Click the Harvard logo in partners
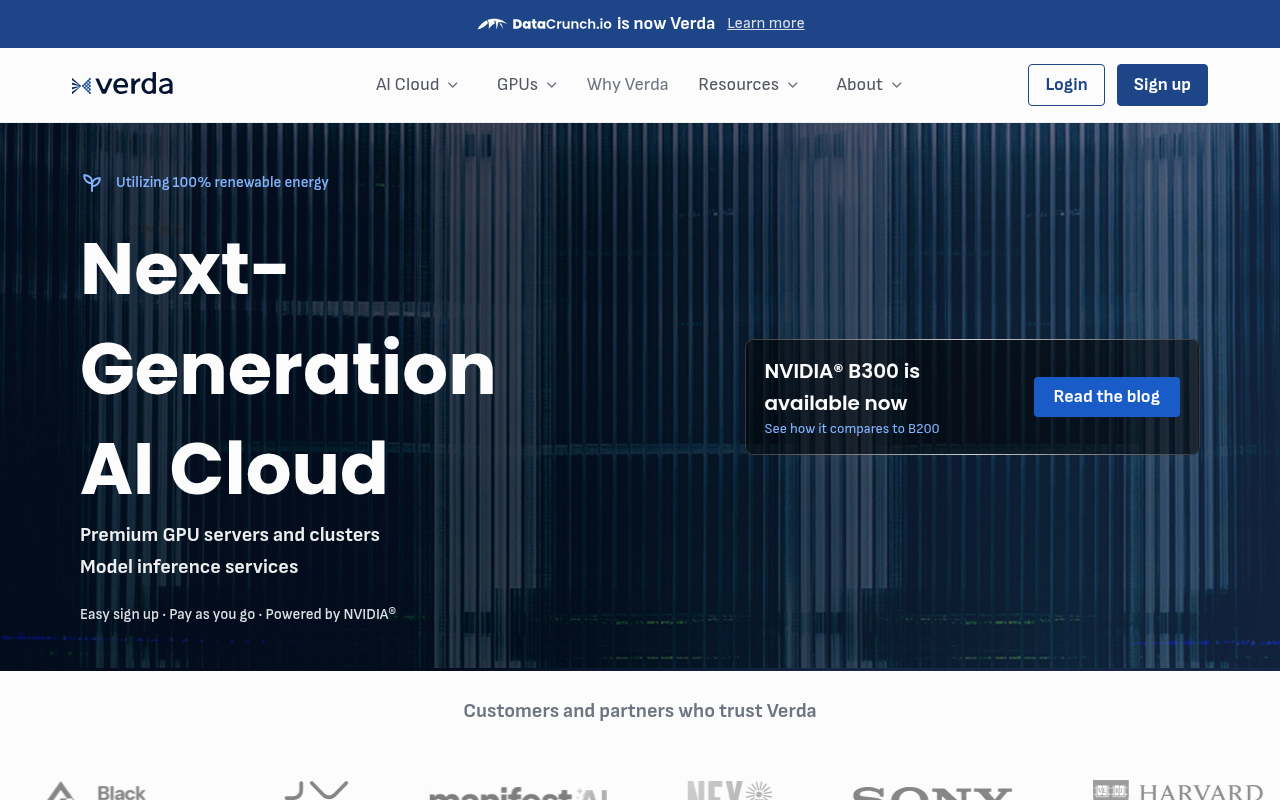 click(1177, 791)
